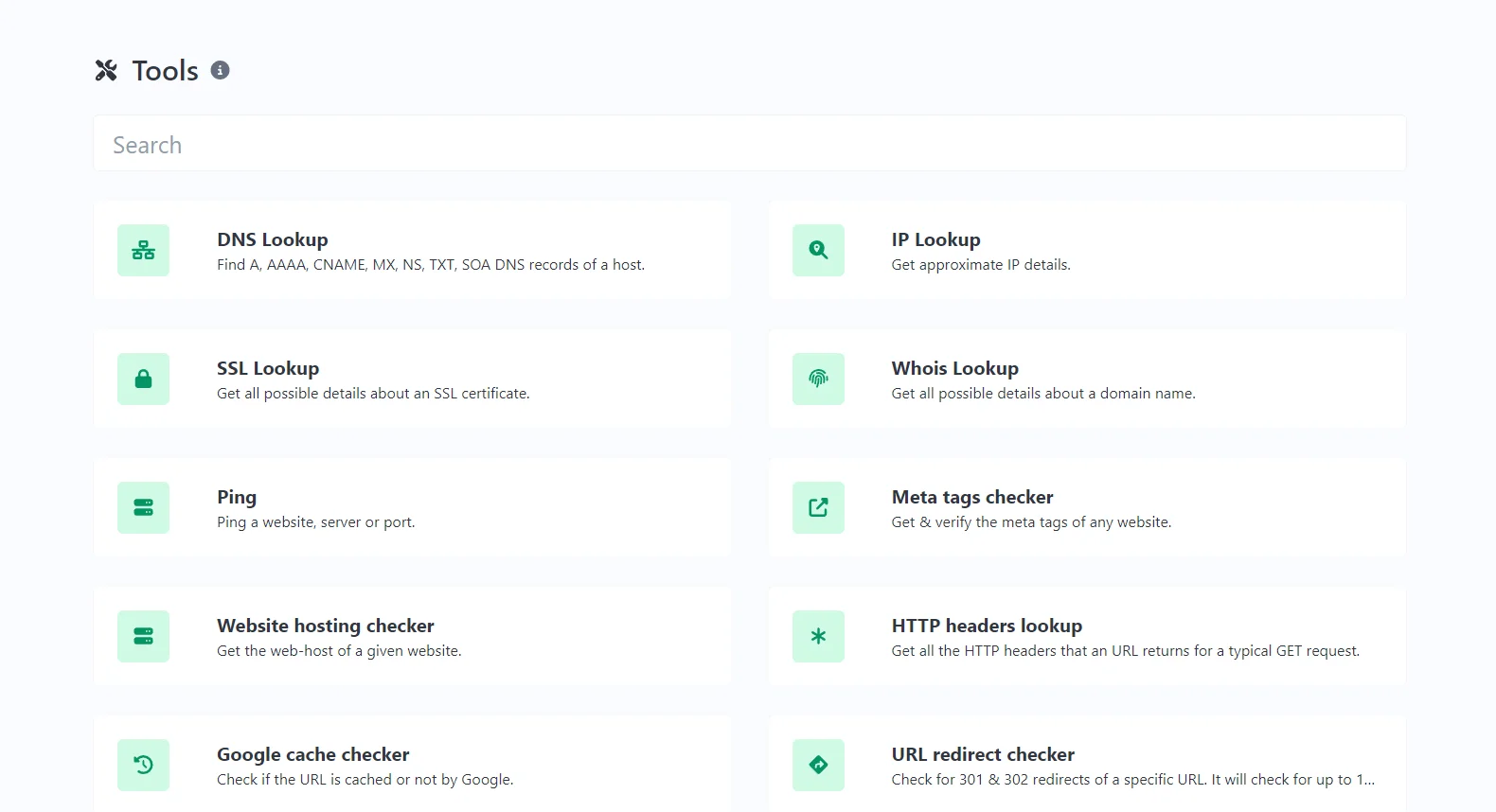Click the Google cache checker history icon
The image size is (1496, 812).
[143, 765]
